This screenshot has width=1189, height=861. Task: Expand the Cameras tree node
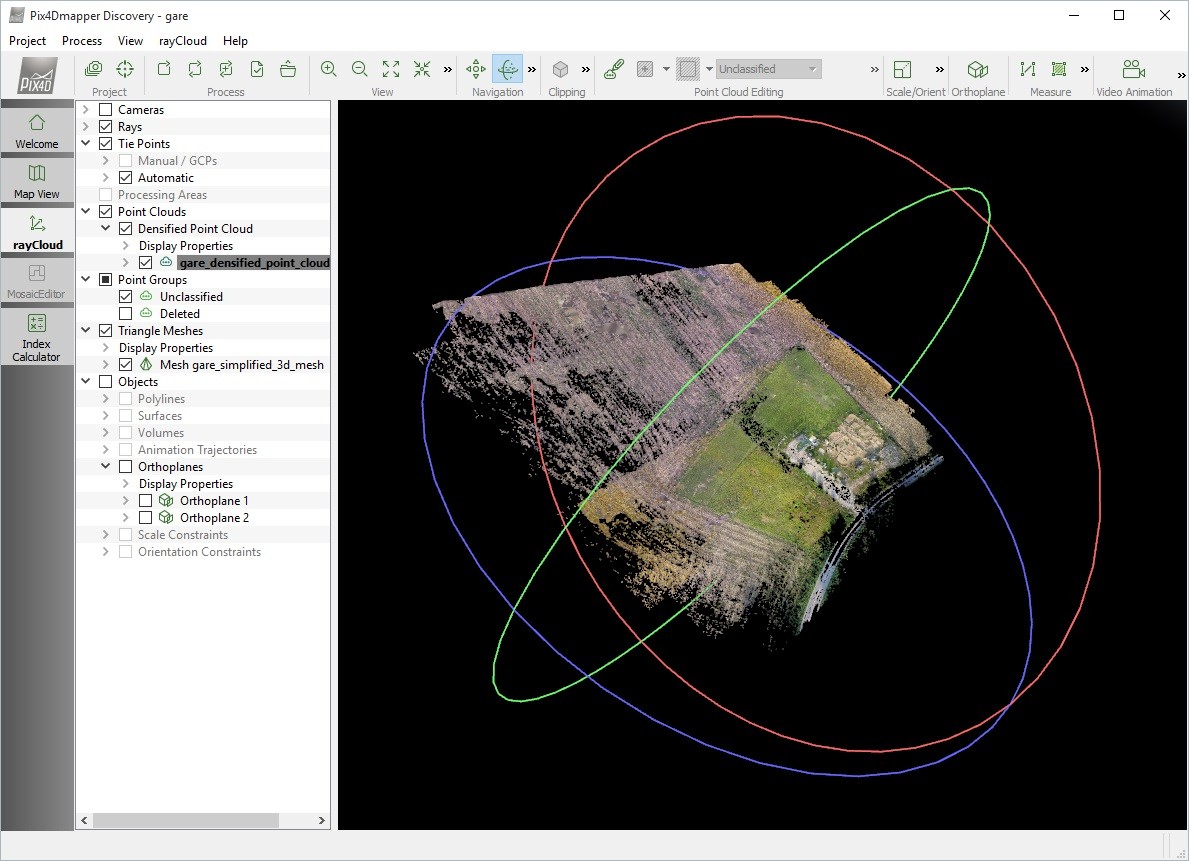click(x=85, y=110)
